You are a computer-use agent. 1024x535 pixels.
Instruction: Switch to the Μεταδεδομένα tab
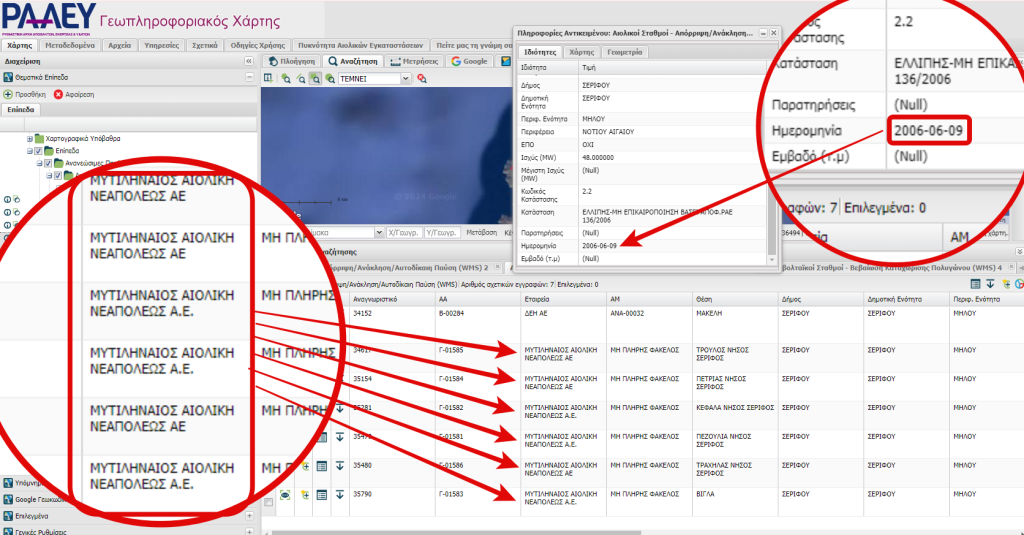pos(69,45)
